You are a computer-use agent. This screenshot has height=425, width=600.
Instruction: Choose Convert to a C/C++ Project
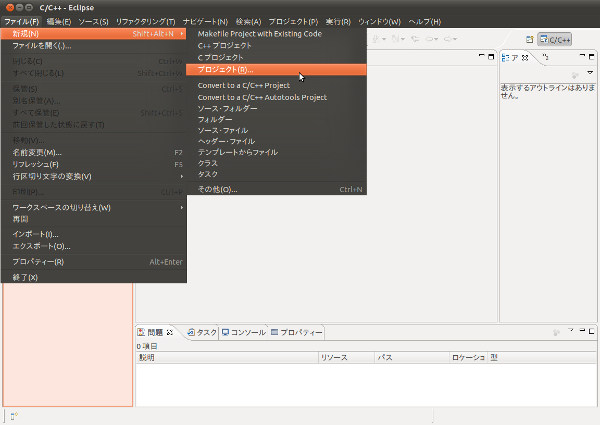276,85
